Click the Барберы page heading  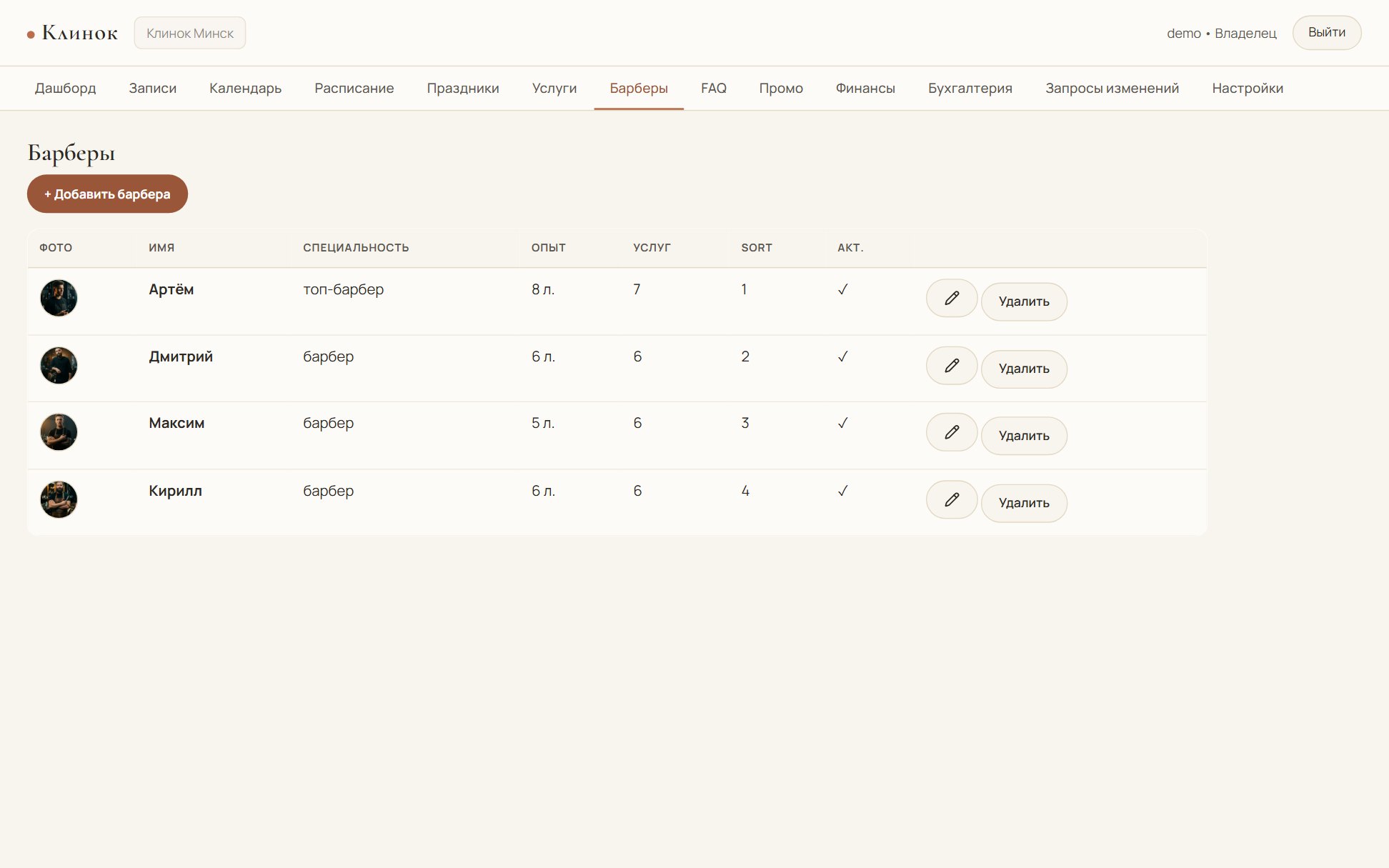click(71, 153)
